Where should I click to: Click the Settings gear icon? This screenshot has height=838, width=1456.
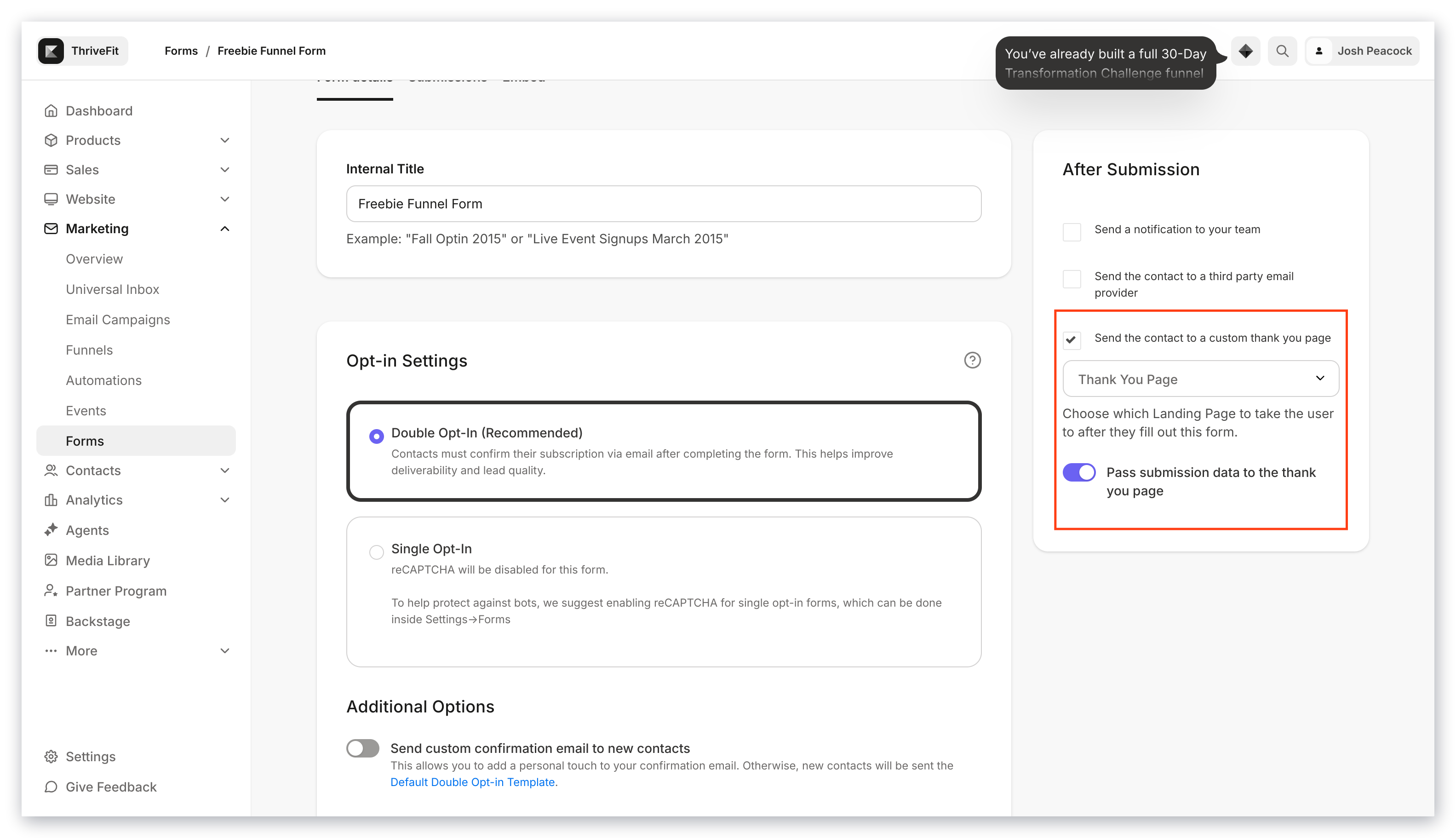click(x=51, y=756)
